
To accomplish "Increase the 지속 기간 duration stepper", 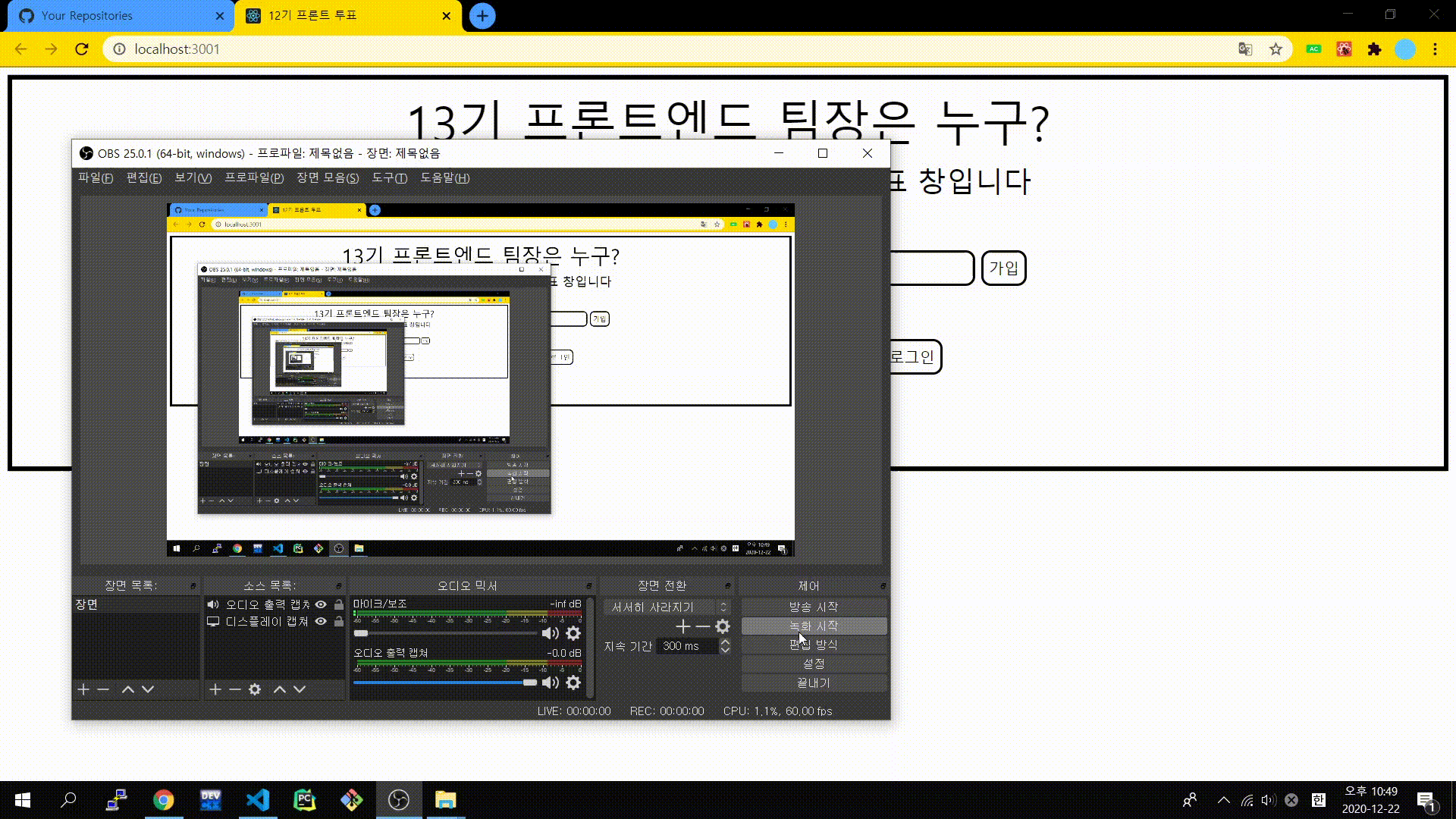I will pos(725,642).
